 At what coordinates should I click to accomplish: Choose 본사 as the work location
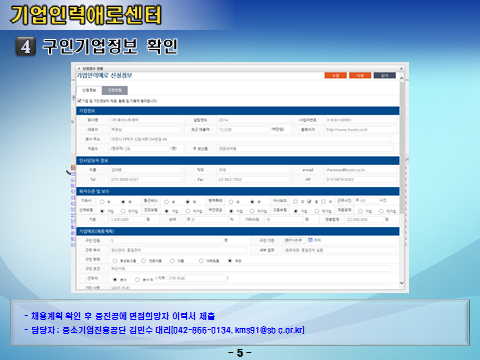[115, 280]
